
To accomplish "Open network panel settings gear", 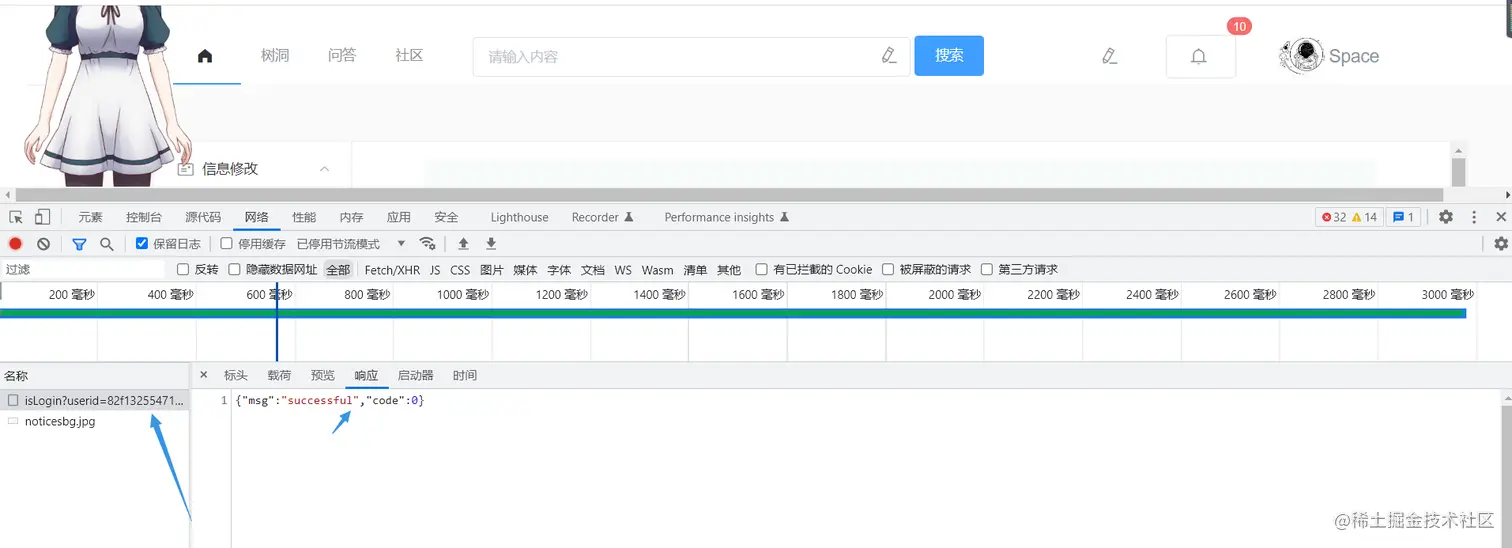I will tap(1501, 243).
